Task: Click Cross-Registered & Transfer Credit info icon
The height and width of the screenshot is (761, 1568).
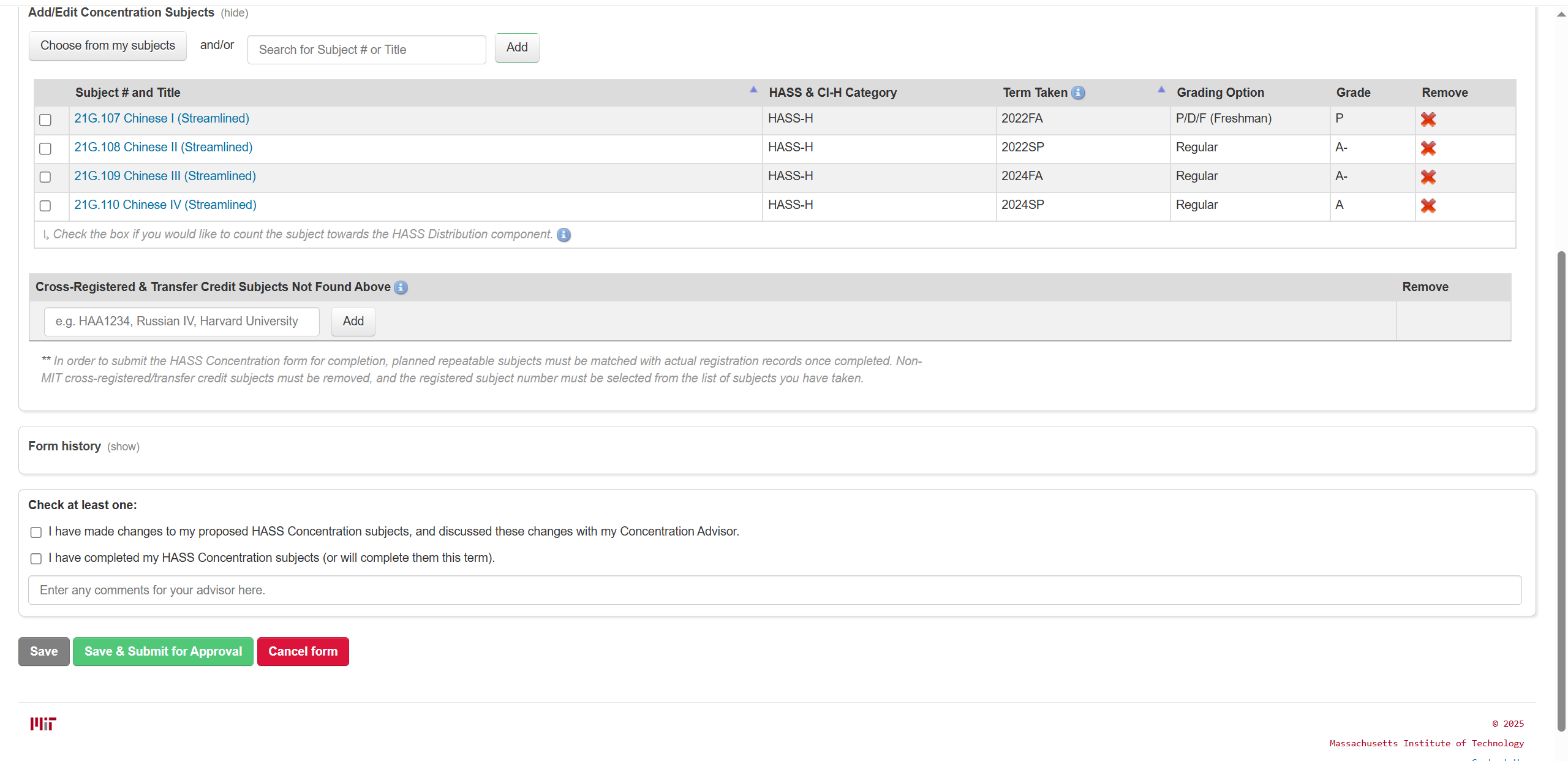Action: (401, 287)
